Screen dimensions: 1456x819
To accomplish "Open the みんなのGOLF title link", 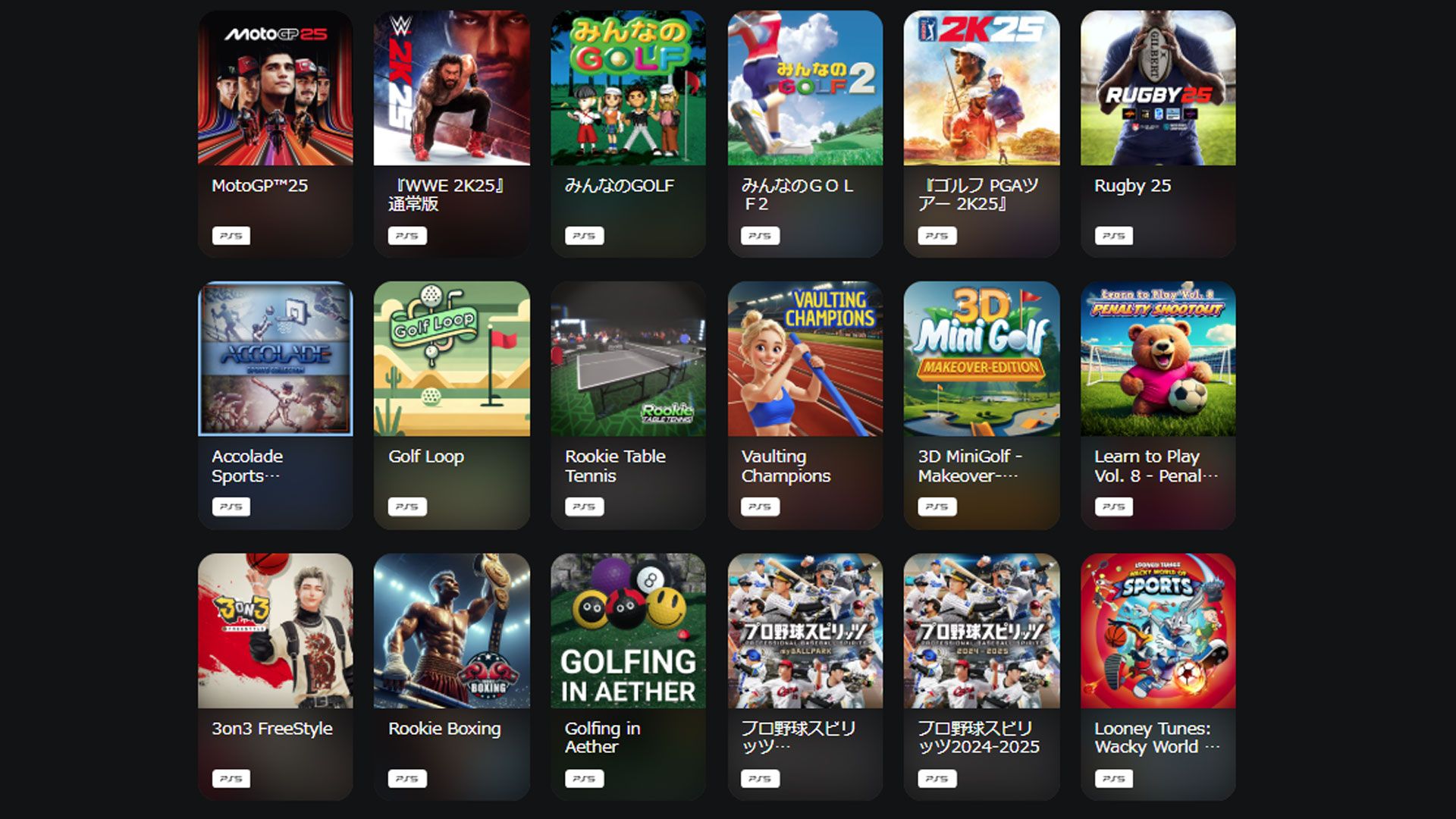I will click(x=619, y=186).
